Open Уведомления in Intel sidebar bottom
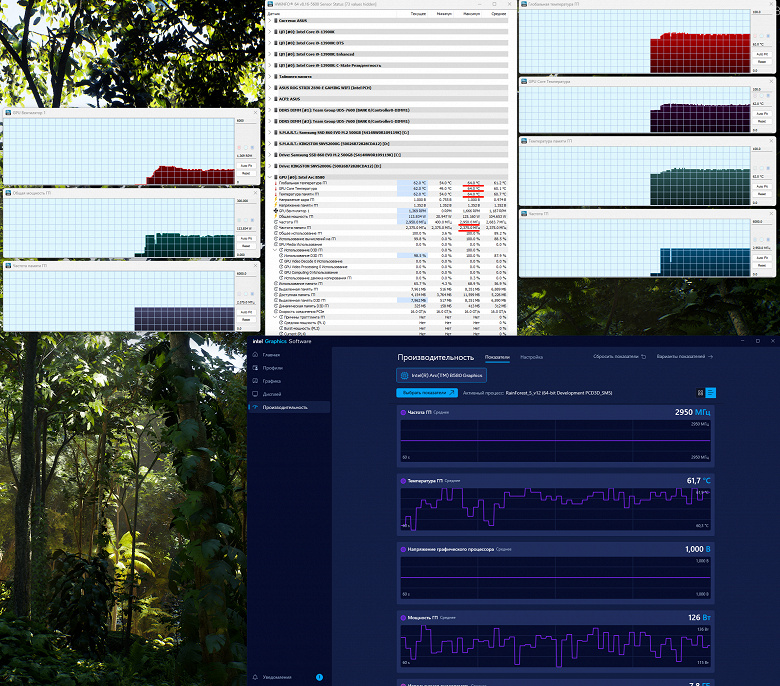The image size is (780, 686). (x=277, y=678)
